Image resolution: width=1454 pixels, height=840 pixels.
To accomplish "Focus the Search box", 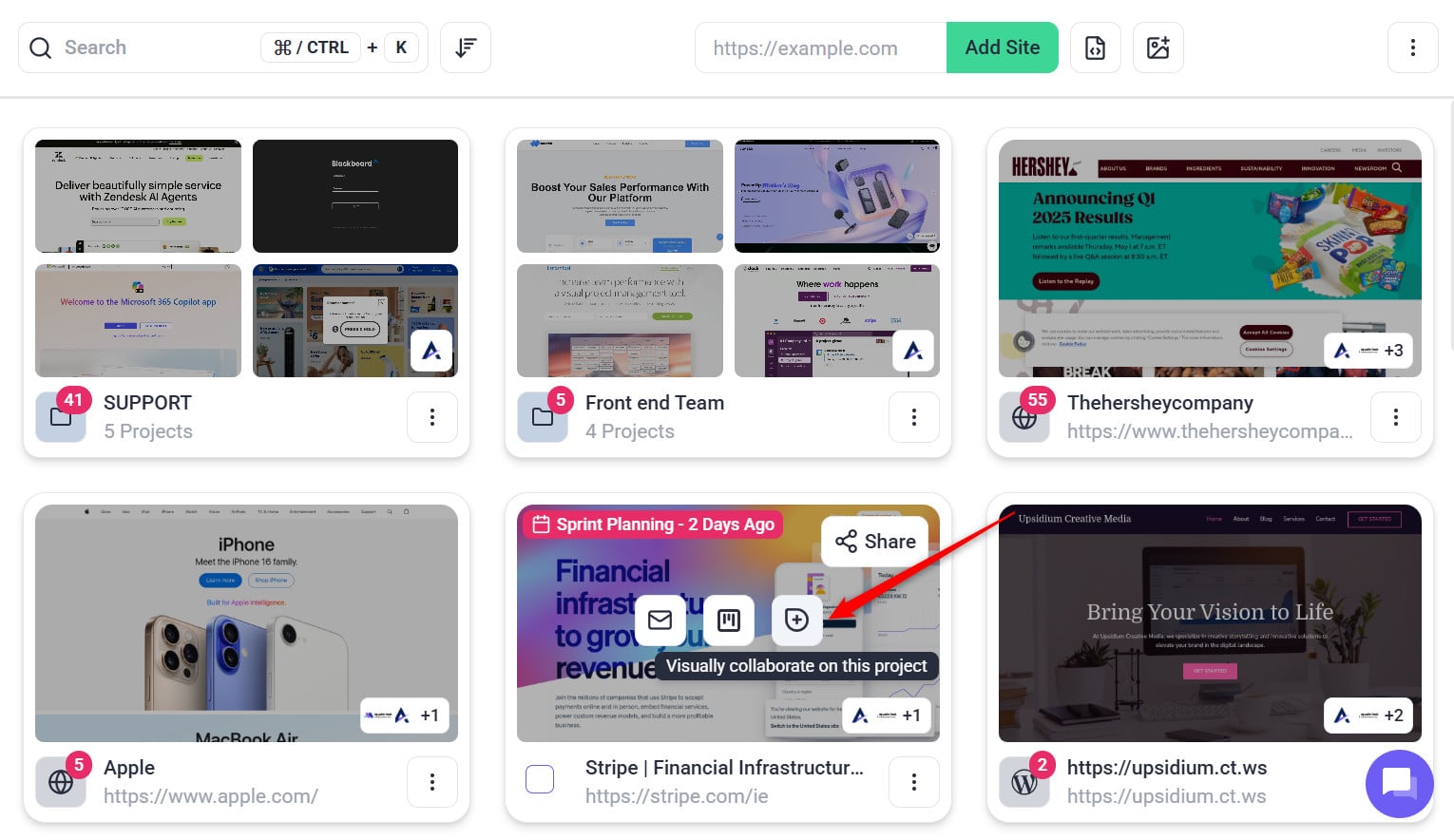I will pos(152,48).
